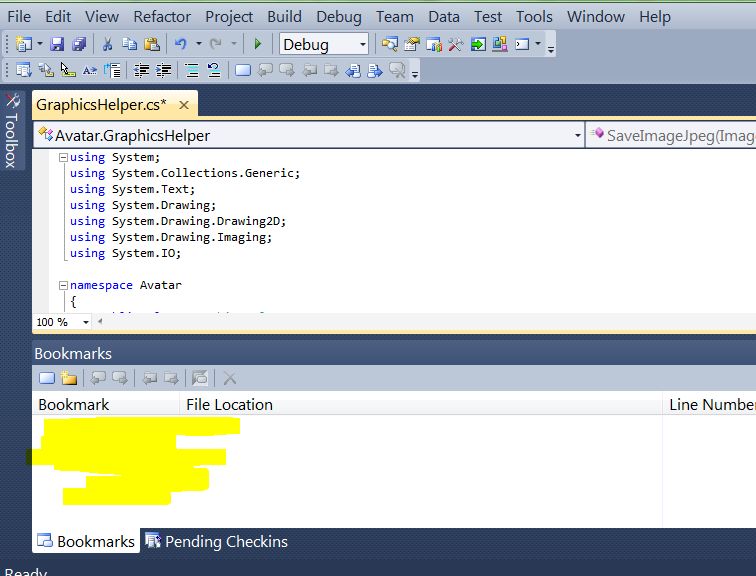The height and width of the screenshot is (576, 756).
Task: Sort by the Bookmark column header
Action: [106, 404]
